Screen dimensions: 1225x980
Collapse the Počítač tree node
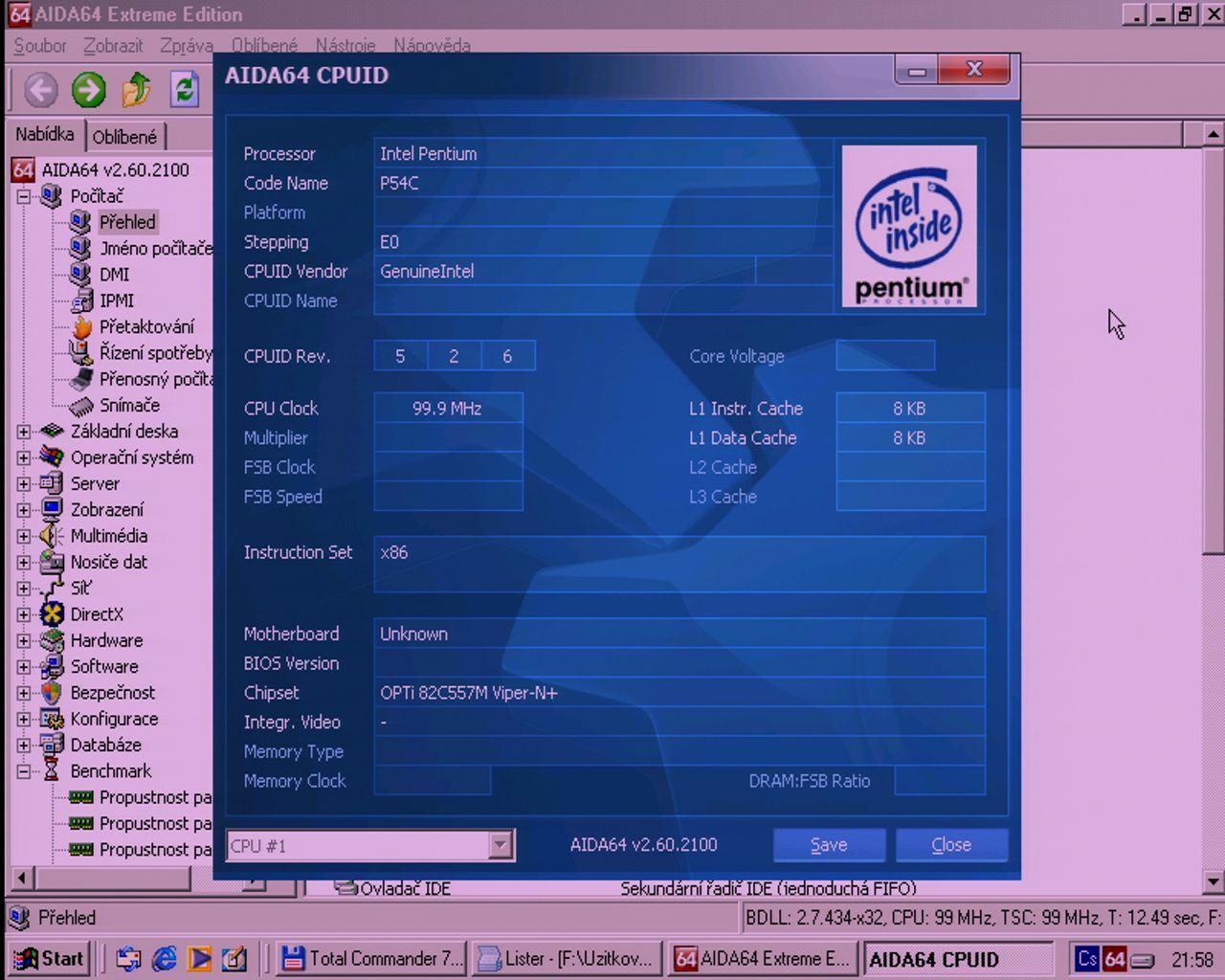(x=23, y=196)
